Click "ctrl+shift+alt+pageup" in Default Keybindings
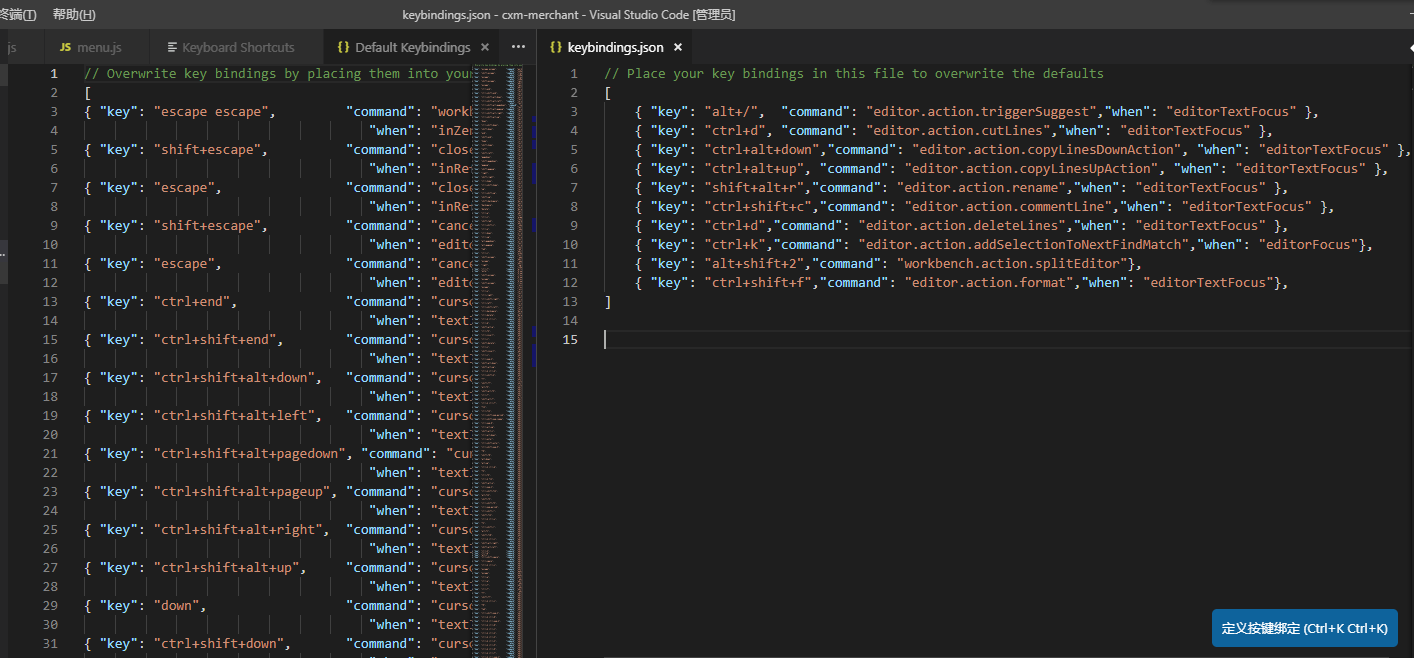This screenshot has height=658, width=1414. pyautogui.click(x=241, y=492)
